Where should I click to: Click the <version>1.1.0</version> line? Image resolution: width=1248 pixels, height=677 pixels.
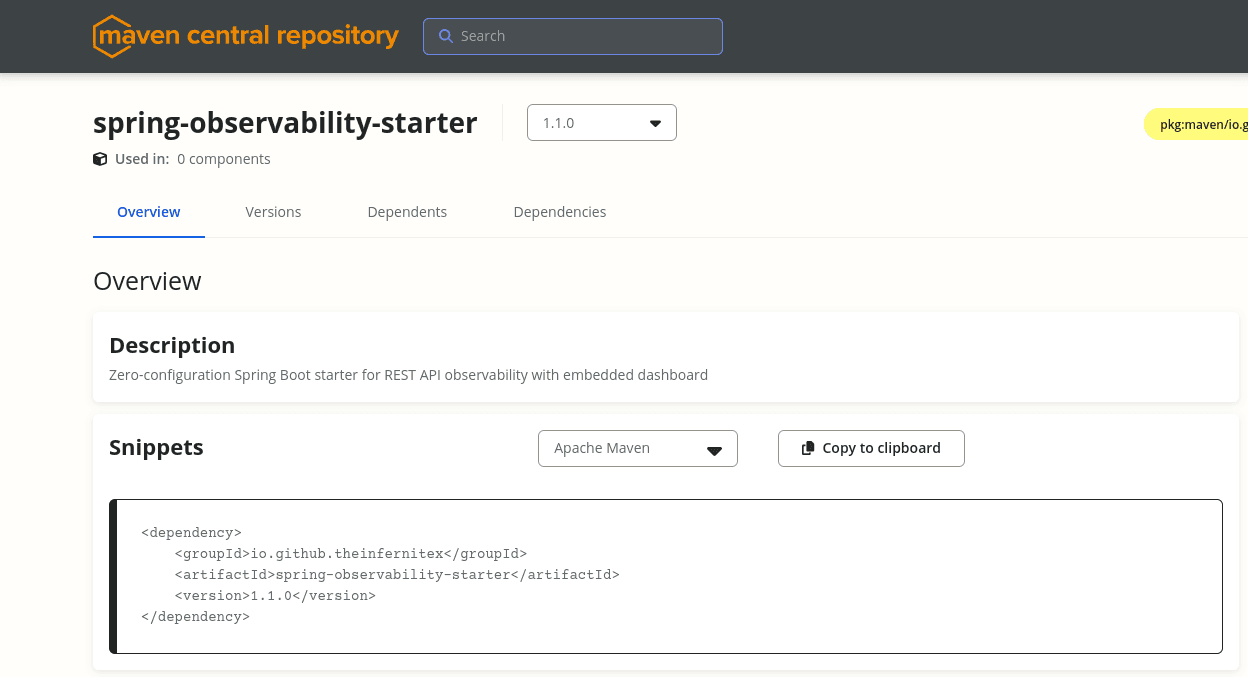[275, 596]
